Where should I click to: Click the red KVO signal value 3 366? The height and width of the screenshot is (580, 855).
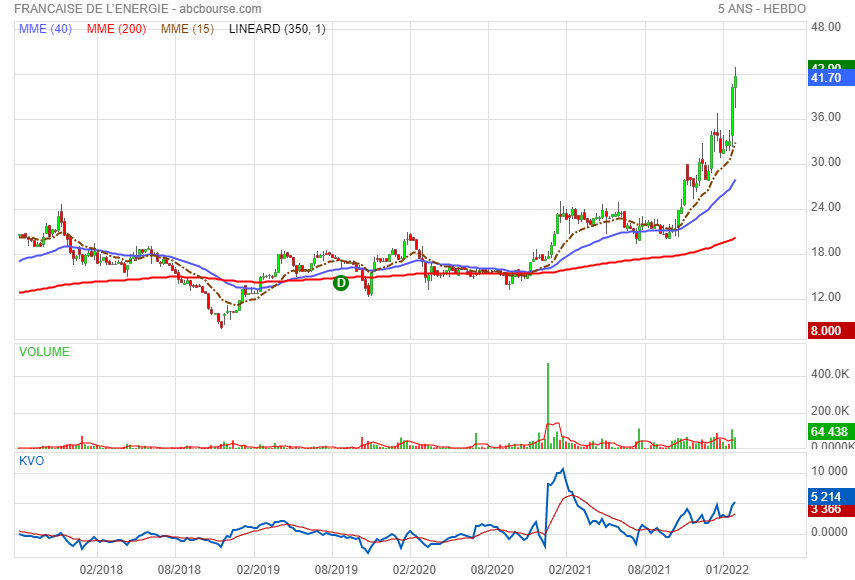[831, 510]
